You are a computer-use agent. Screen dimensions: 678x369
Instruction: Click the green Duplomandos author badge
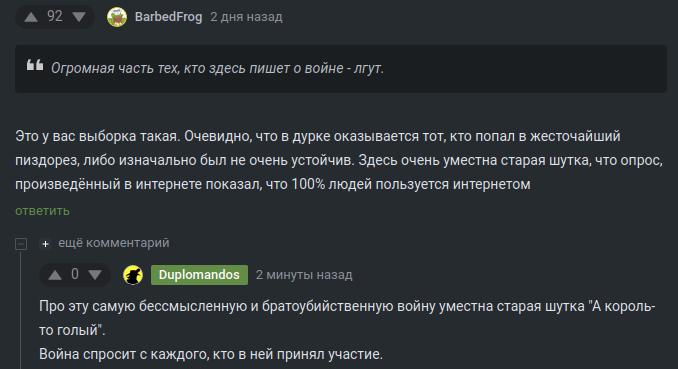(x=199, y=275)
